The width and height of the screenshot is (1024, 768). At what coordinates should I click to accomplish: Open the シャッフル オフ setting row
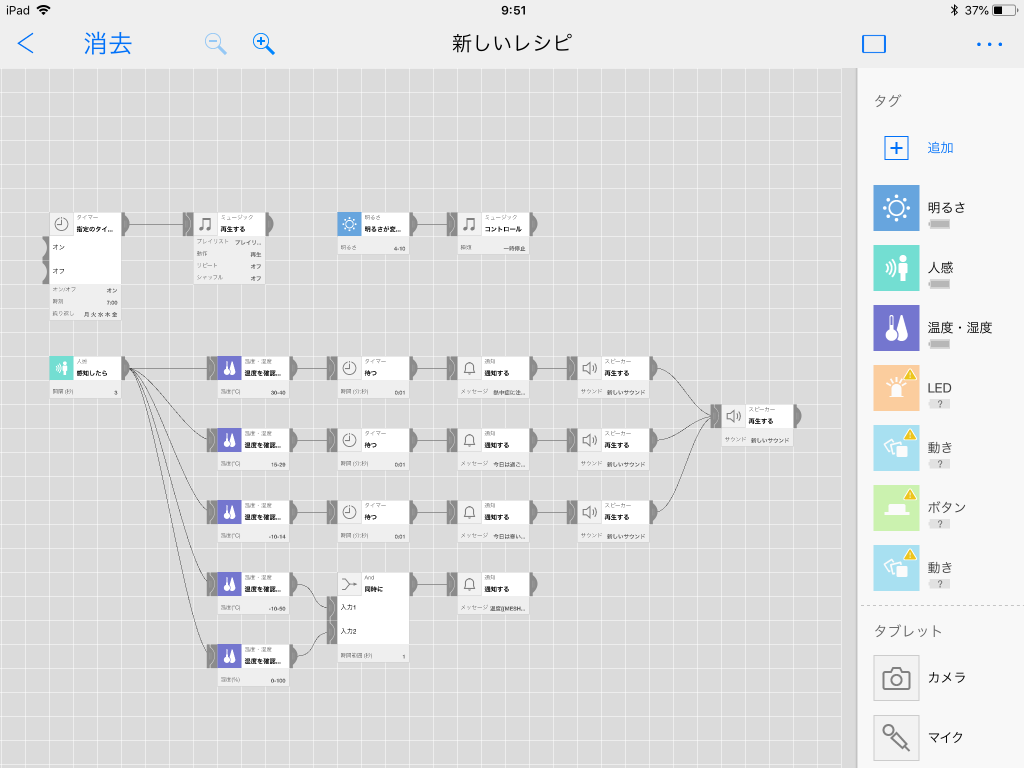[229, 278]
